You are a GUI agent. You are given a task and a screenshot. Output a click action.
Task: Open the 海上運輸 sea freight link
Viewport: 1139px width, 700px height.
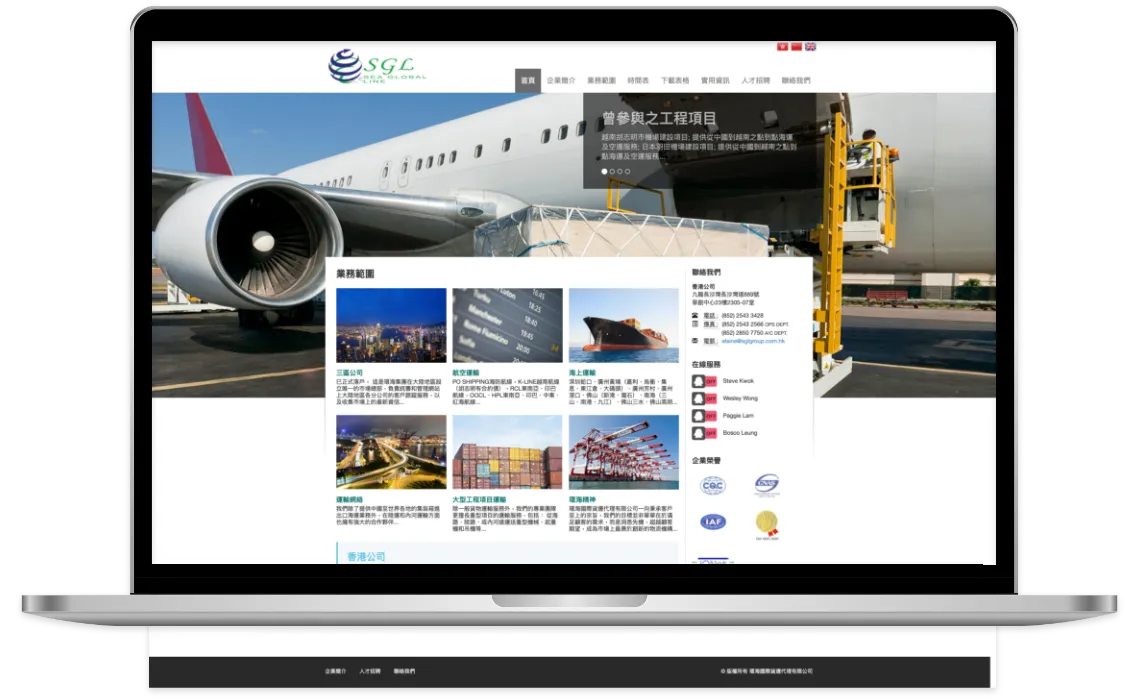pos(582,373)
